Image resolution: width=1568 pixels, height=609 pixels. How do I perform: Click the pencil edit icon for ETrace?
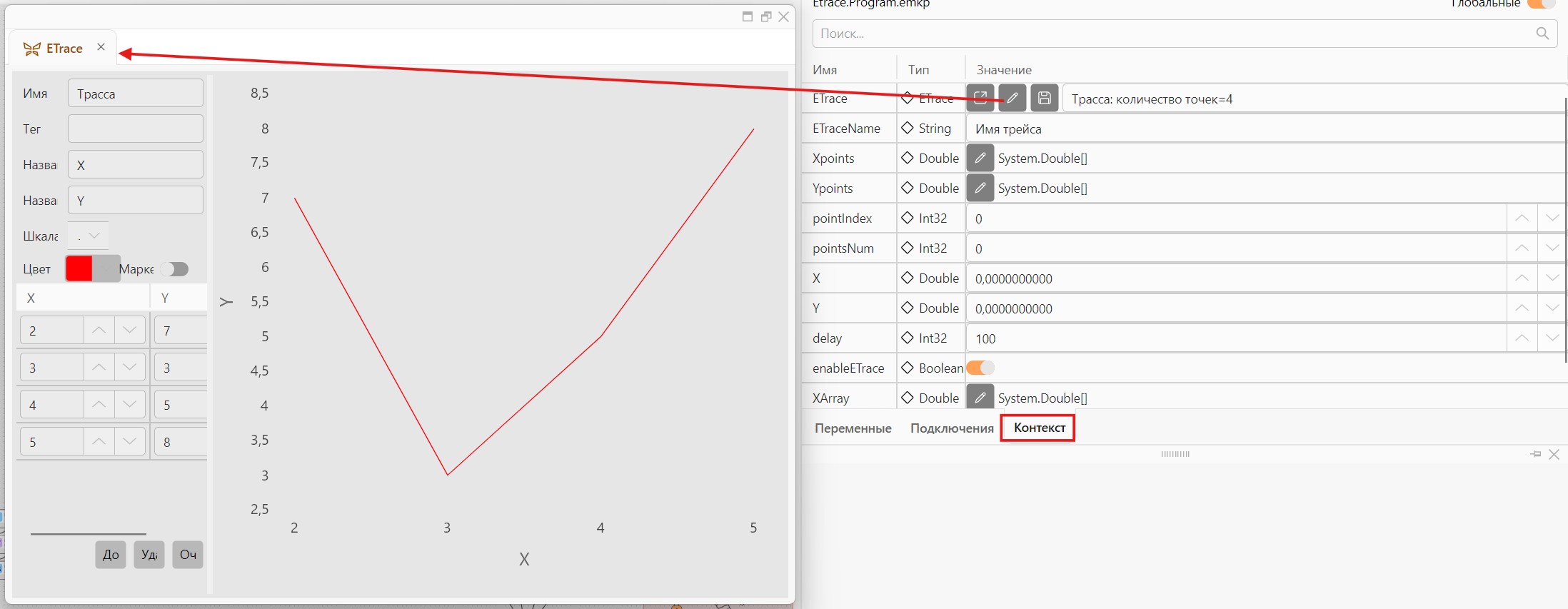pyautogui.click(x=1012, y=98)
